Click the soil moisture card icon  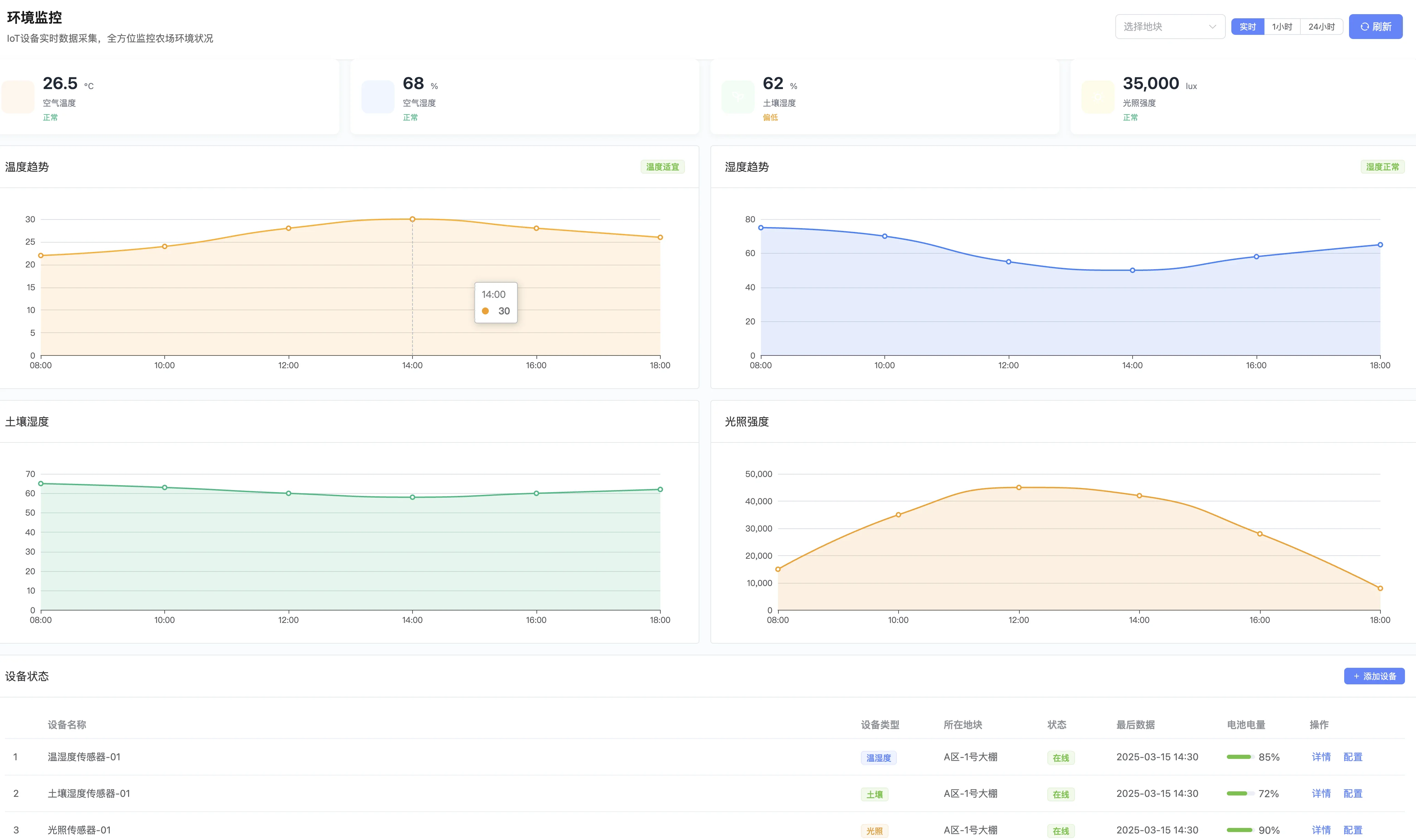(738, 97)
